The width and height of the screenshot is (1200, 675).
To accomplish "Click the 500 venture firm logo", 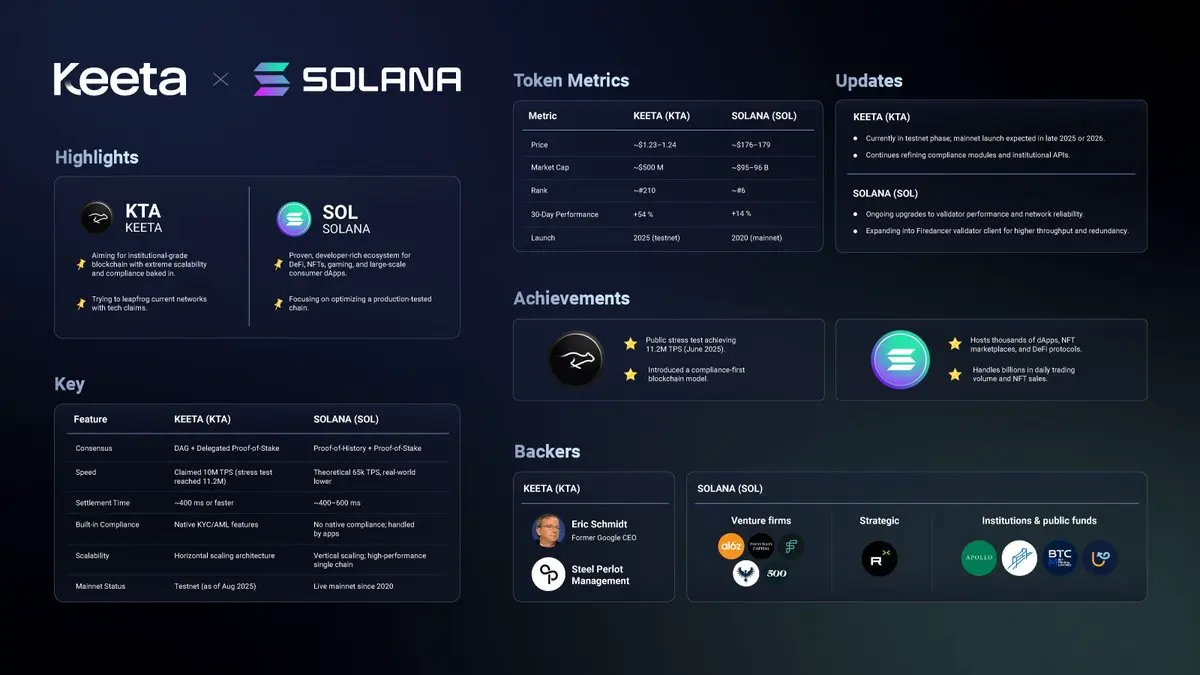I will click(x=776, y=573).
